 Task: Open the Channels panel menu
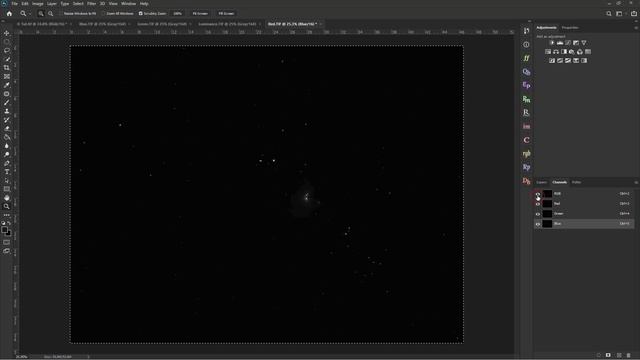636,182
